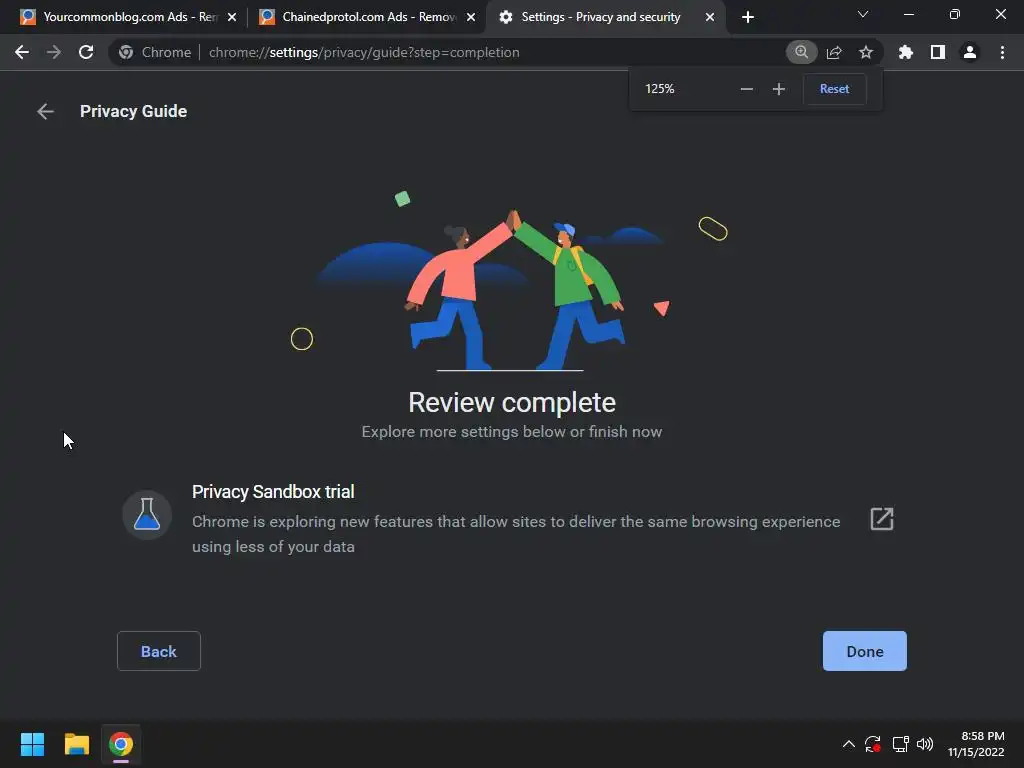
Task: Open the Extensions puzzle icon
Action: [x=906, y=52]
